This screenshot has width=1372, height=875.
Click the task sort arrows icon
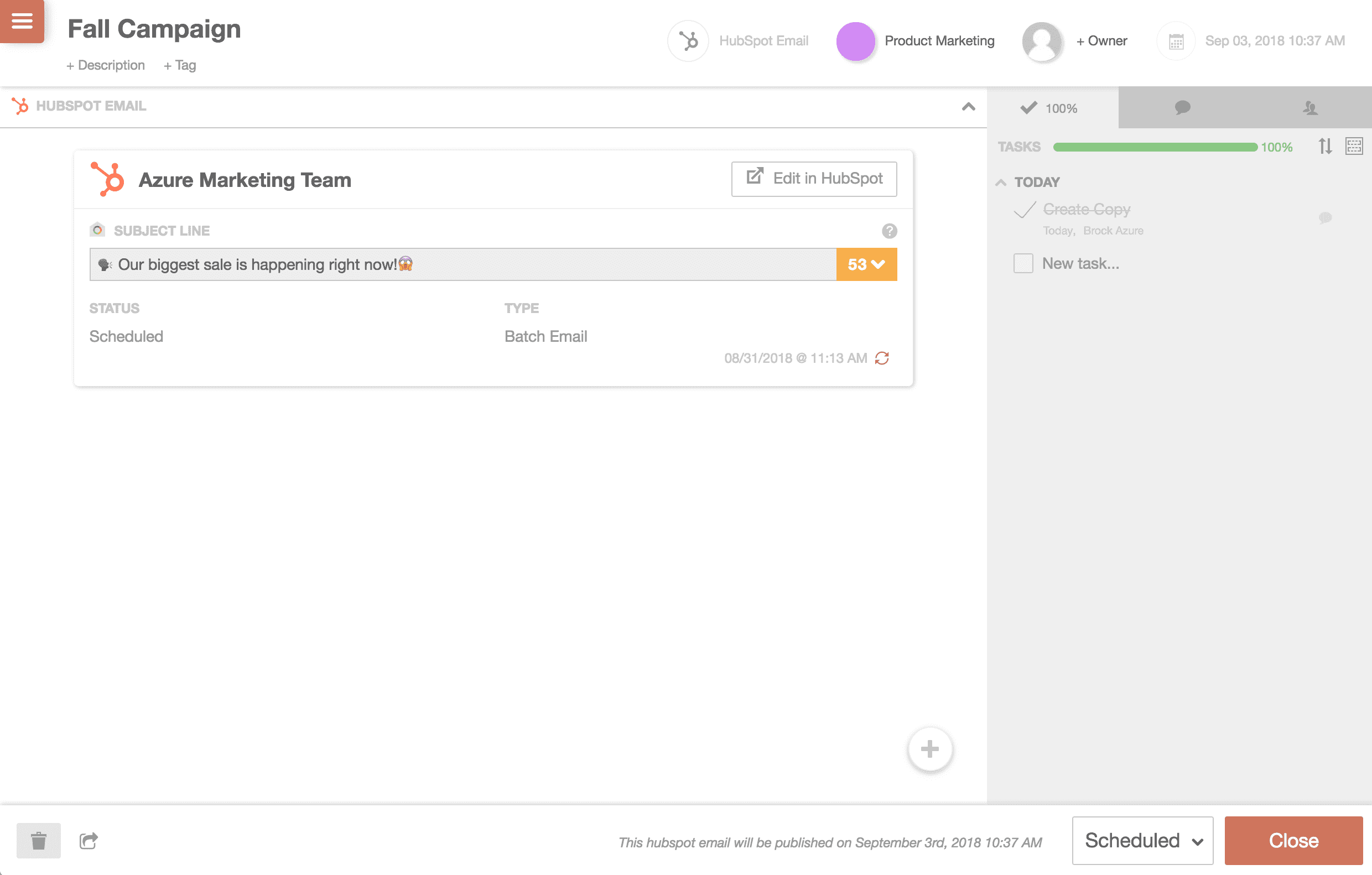click(1325, 147)
